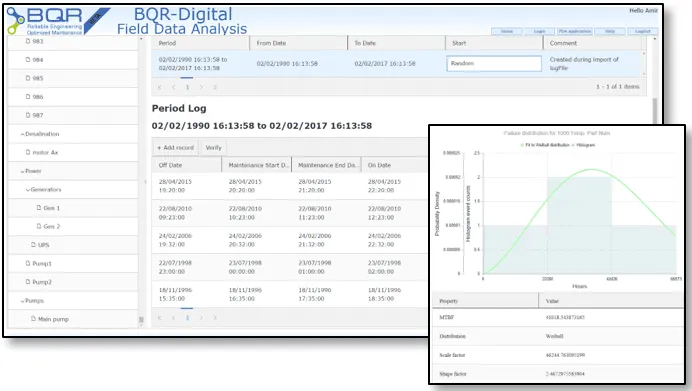
Task: Select the 18/11/1996 15:35:00 Off Date cell
Action: point(187,294)
